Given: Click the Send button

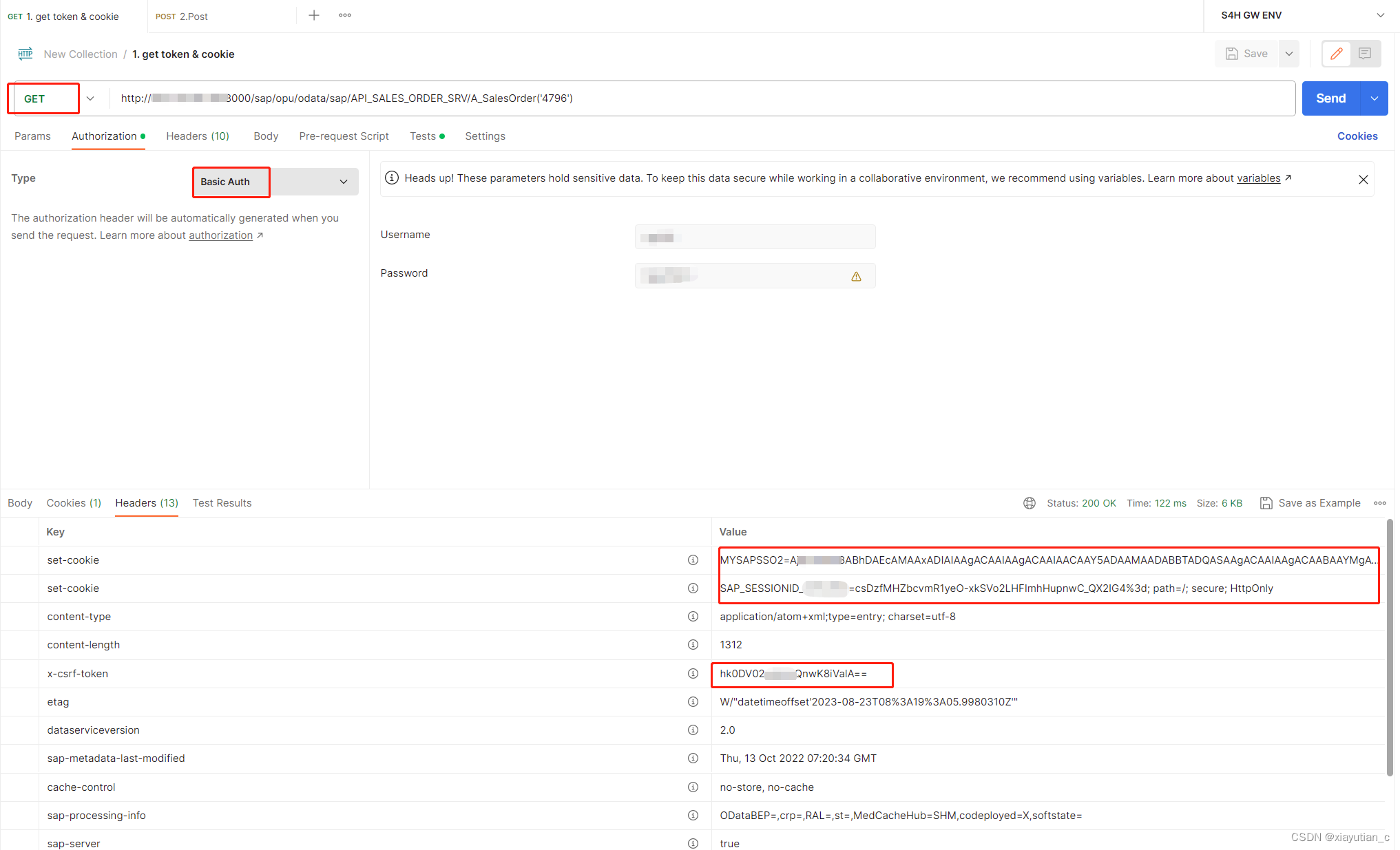Looking at the screenshot, I should (x=1330, y=98).
